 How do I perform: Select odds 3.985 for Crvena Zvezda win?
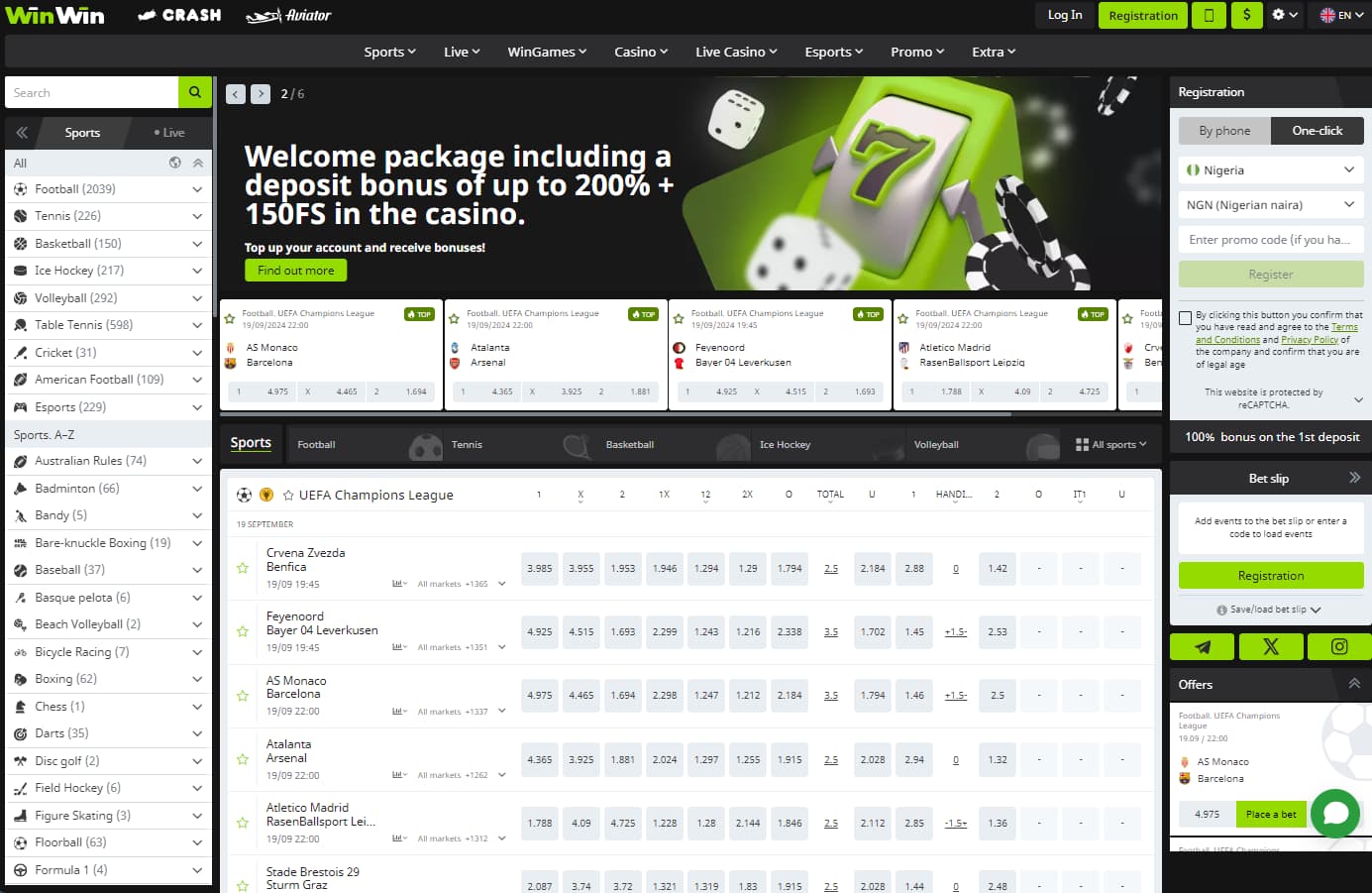click(x=540, y=569)
